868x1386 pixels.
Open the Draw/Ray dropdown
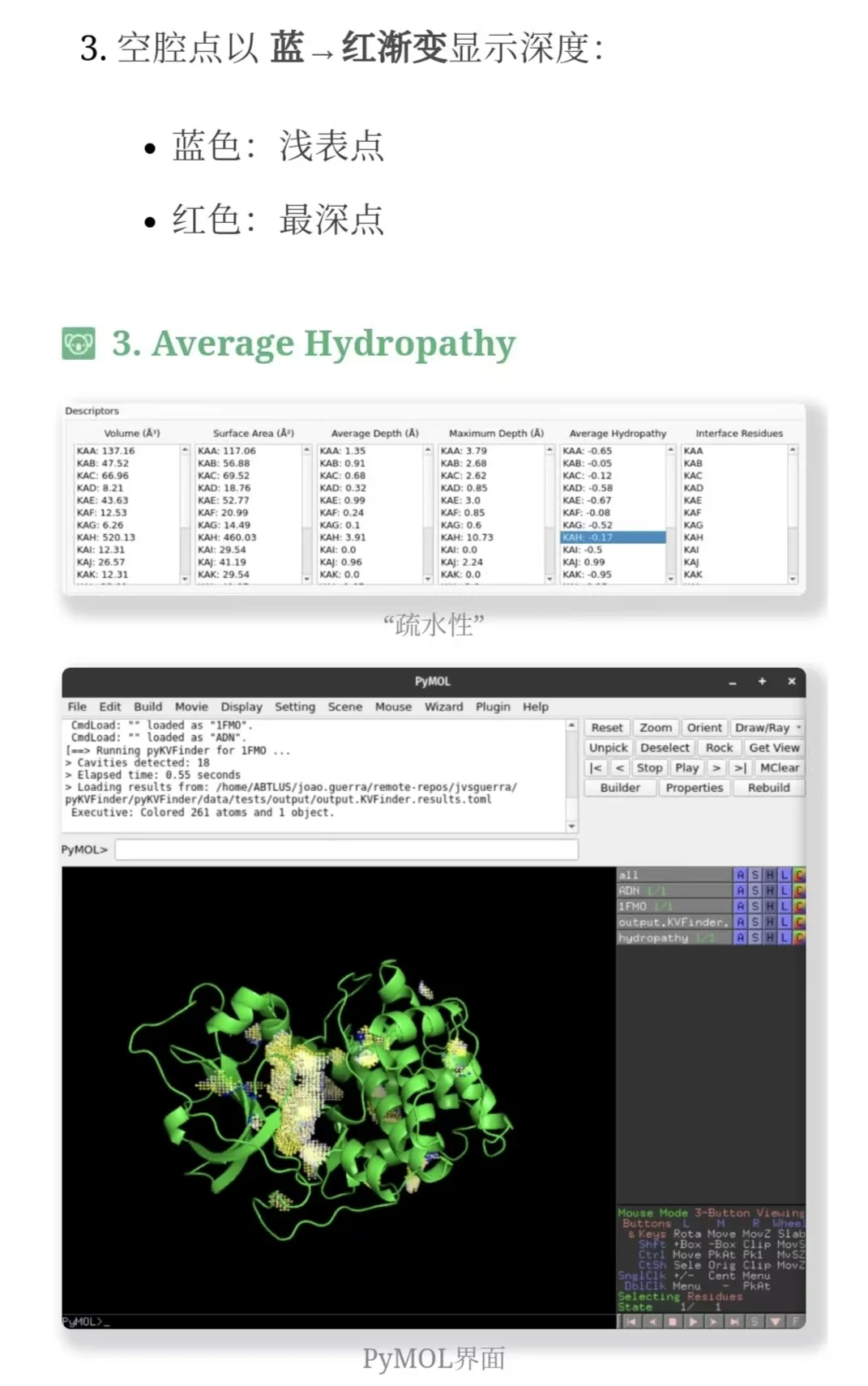point(768,727)
